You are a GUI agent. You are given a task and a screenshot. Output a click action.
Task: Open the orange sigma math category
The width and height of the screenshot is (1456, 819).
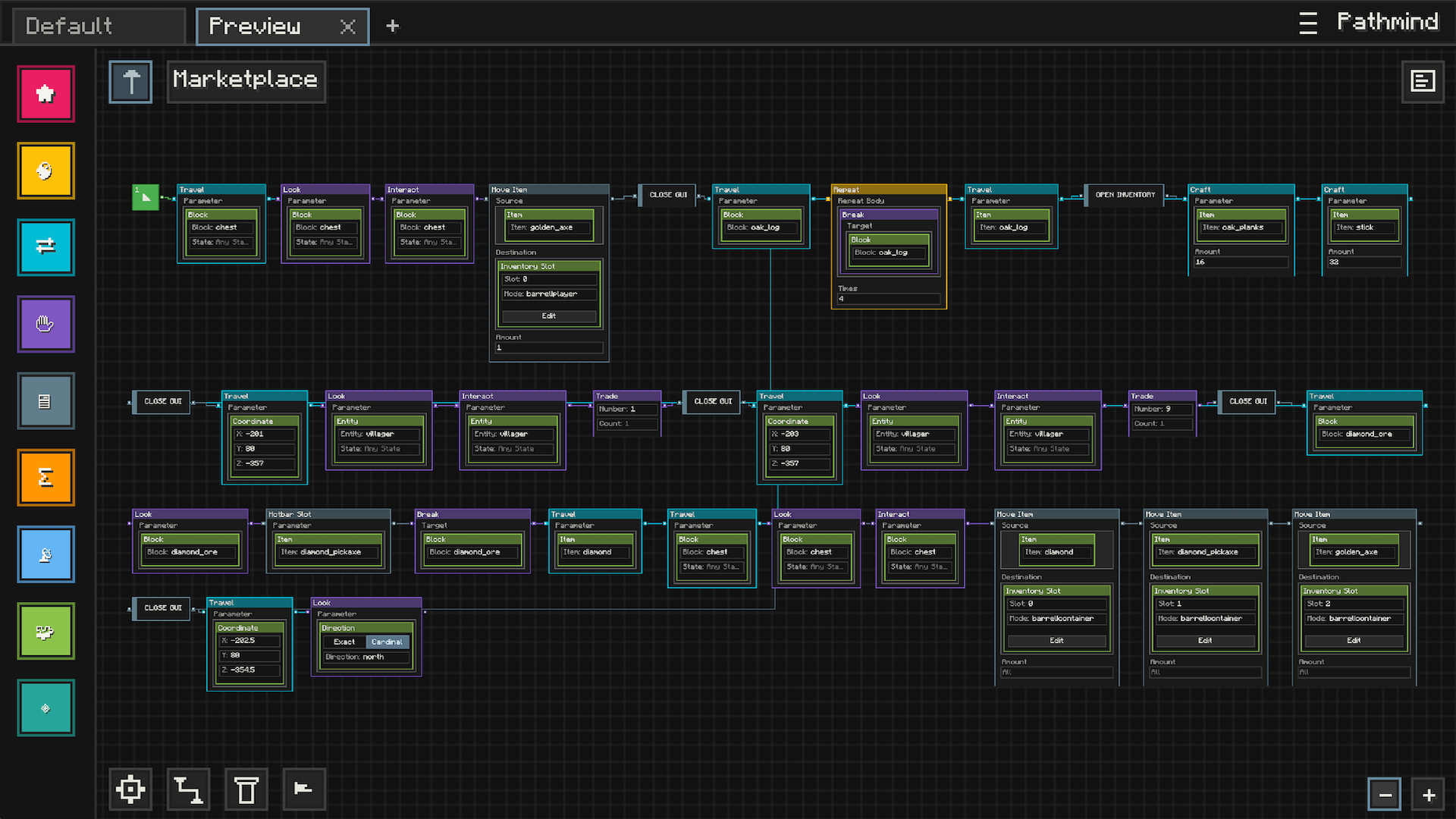pyautogui.click(x=45, y=477)
